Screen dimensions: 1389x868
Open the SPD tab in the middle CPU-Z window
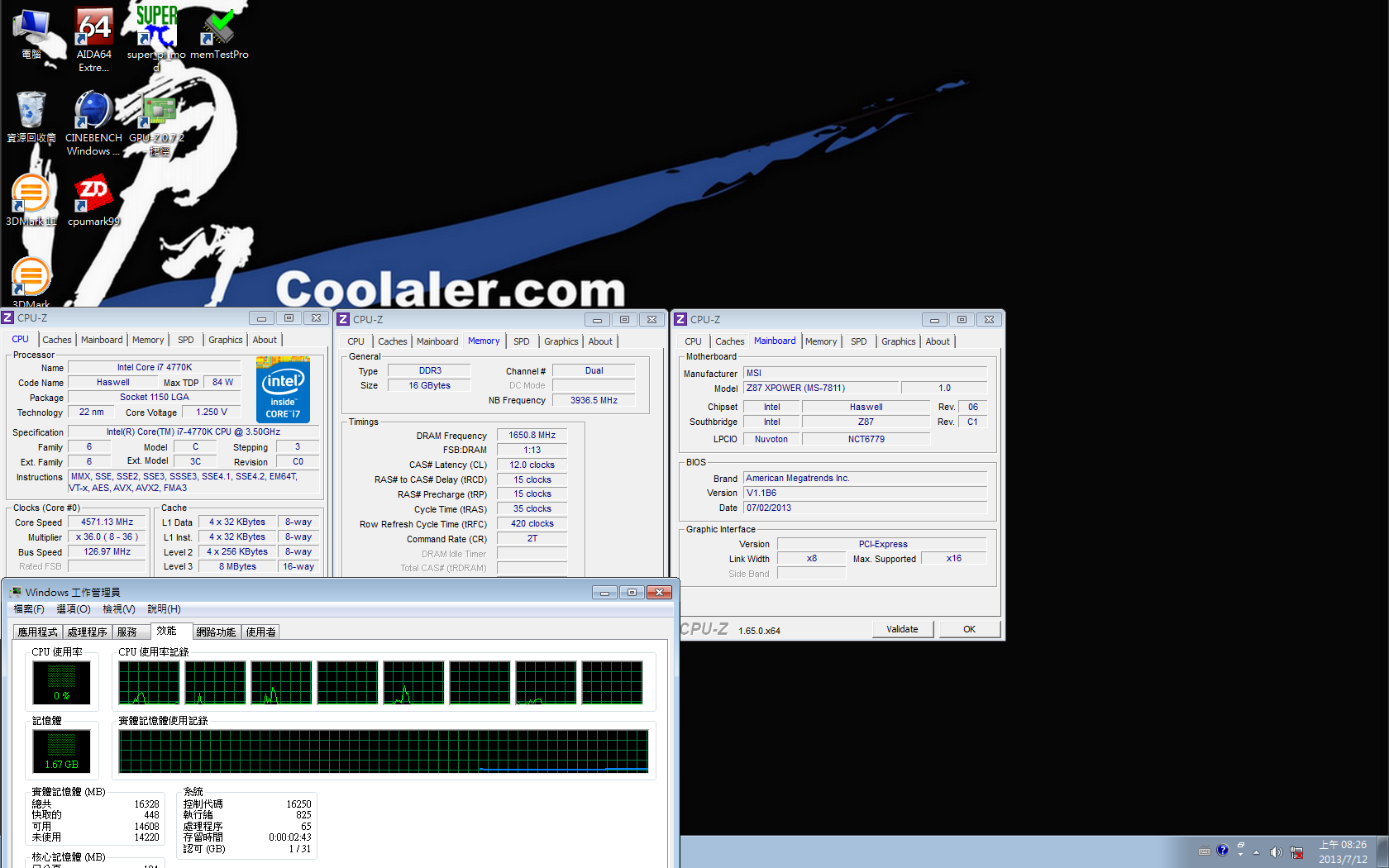[x=522, y=341]
